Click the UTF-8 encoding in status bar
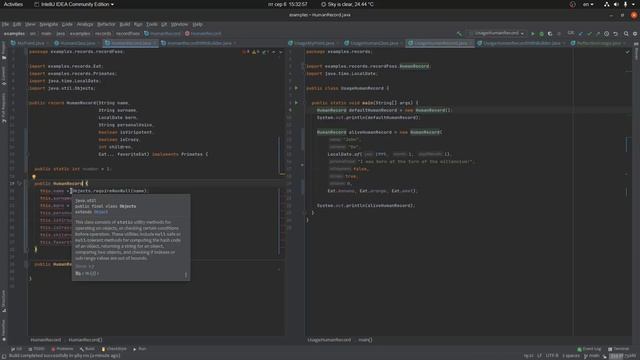The width and height of the screenshot is (640, 360). click(552, 356)
